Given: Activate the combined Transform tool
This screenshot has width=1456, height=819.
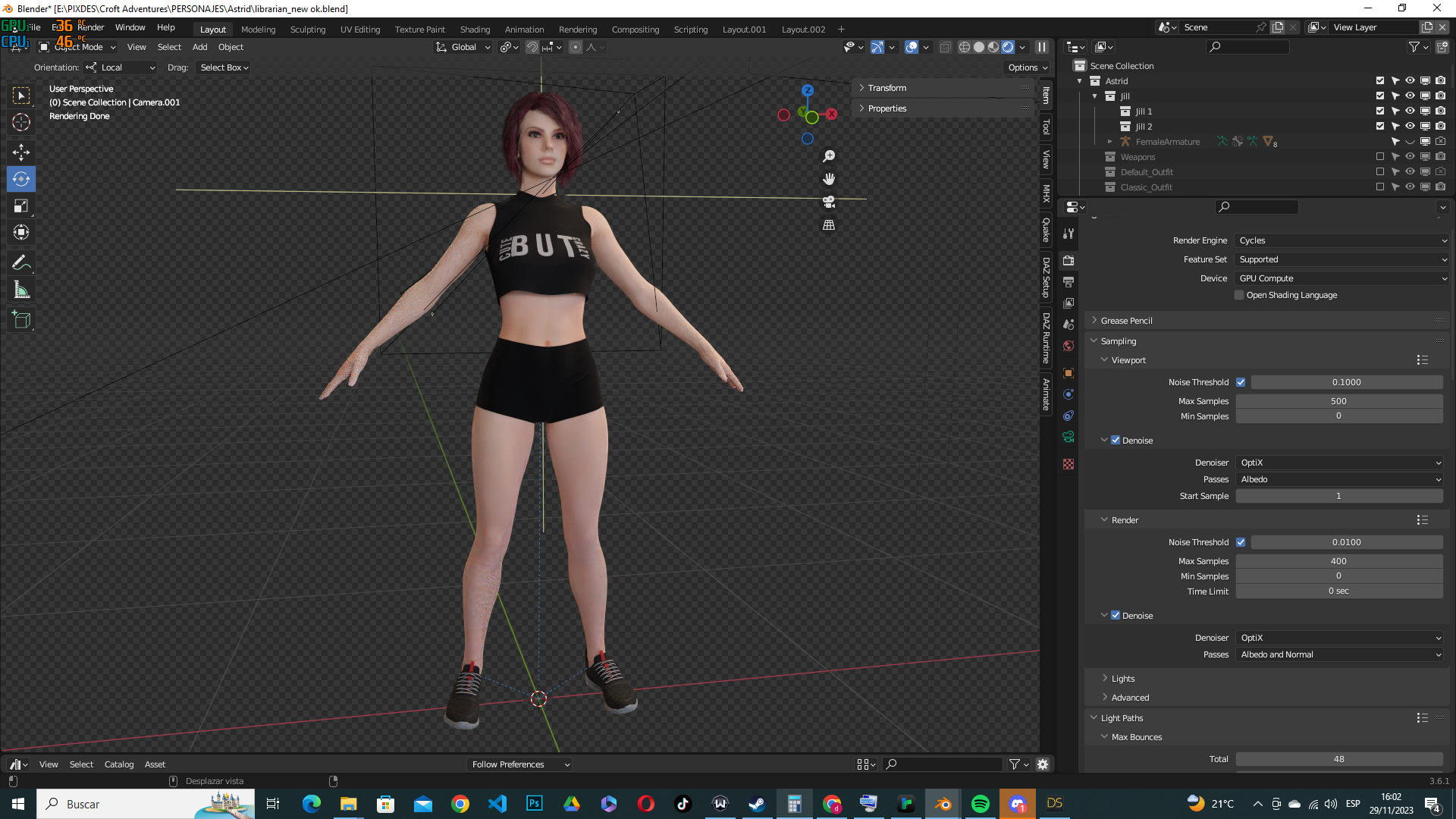Looking at the screenshot, I should [x=21, y=232].
